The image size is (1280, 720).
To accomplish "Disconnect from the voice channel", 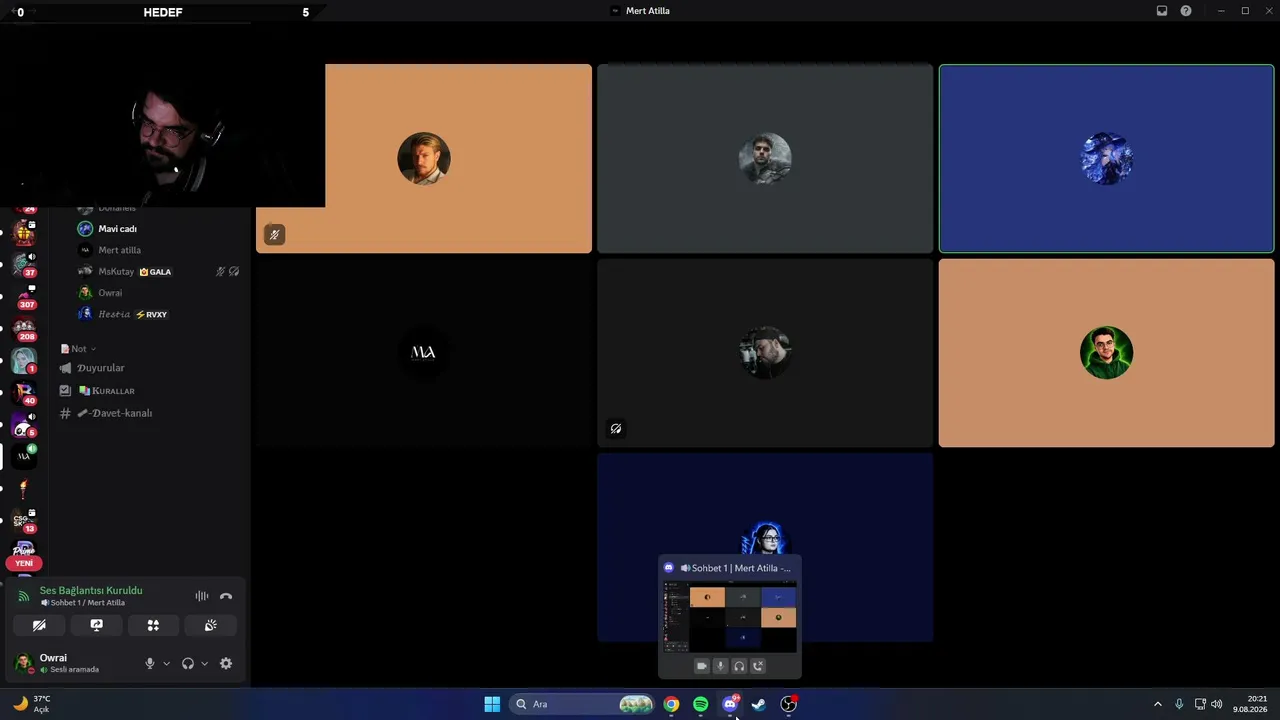I will click(x=226, y=596).
